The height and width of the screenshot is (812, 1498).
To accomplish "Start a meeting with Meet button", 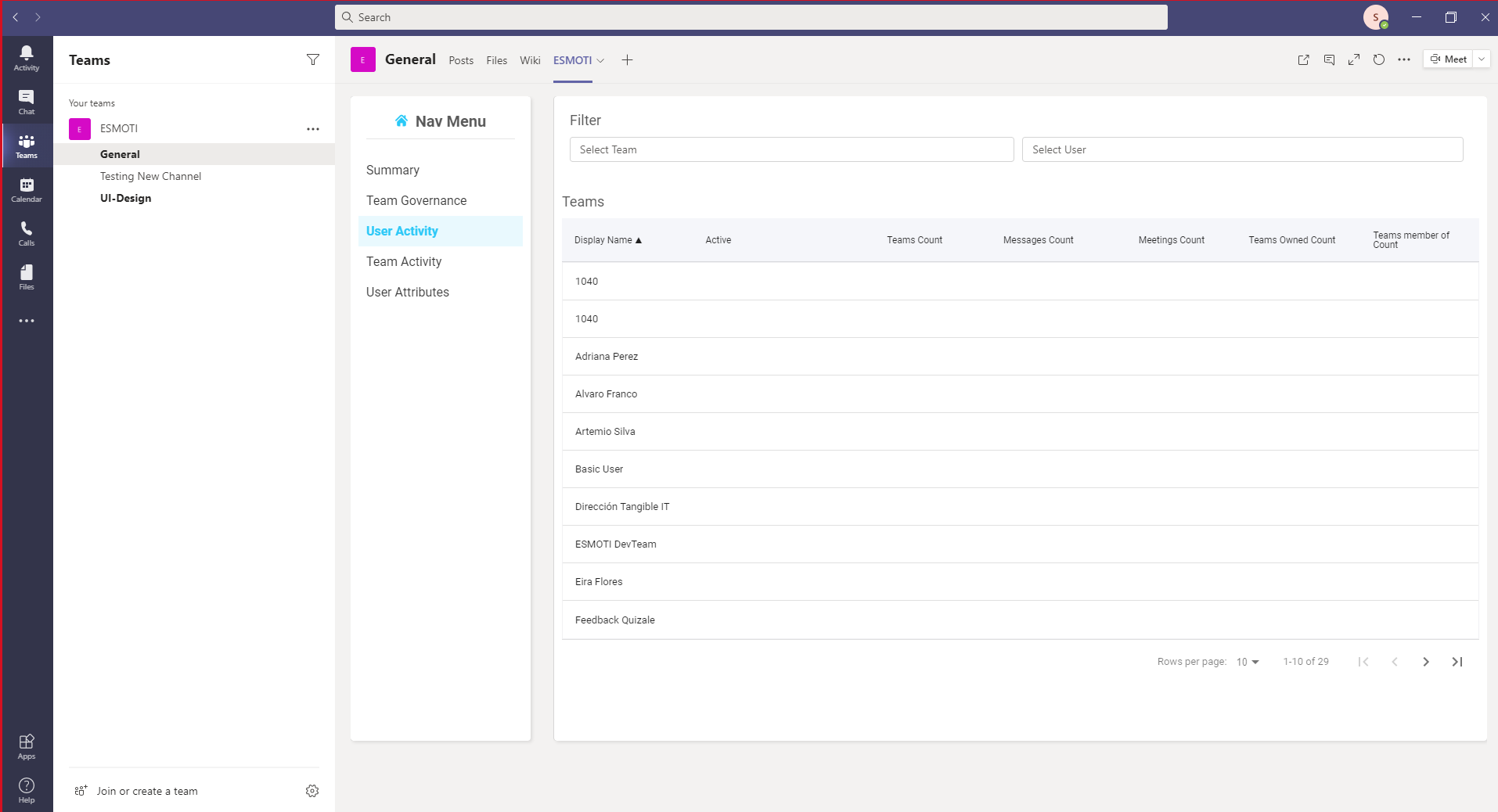I will [1448, 59].
